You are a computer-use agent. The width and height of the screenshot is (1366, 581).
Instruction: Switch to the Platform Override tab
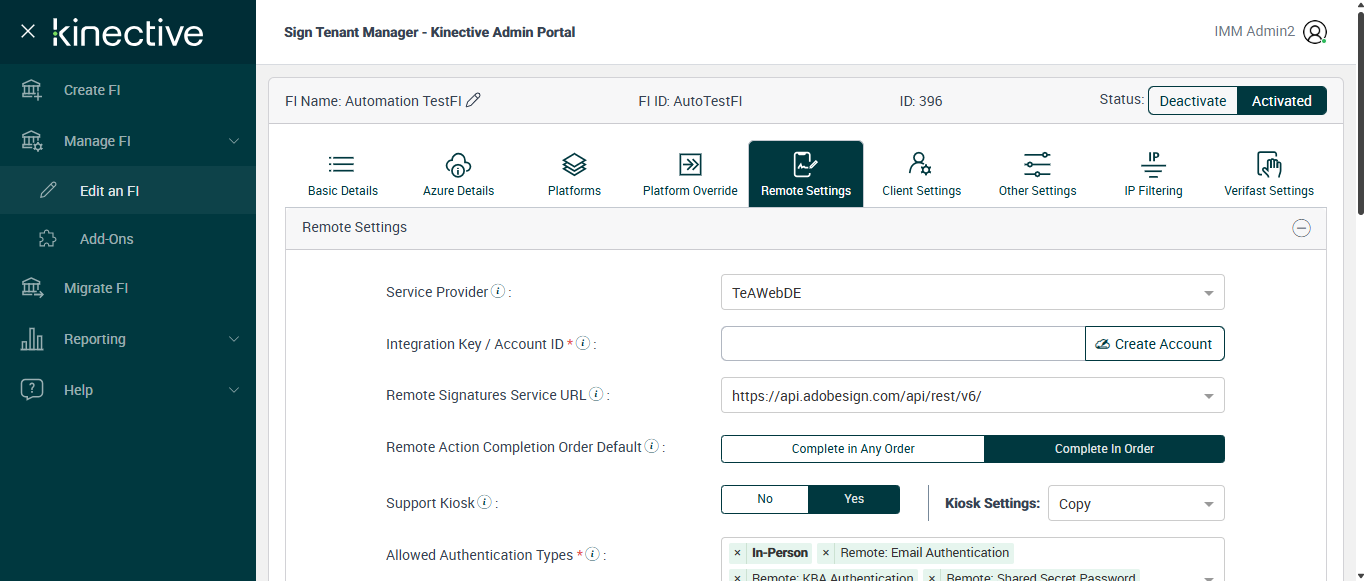690,174
